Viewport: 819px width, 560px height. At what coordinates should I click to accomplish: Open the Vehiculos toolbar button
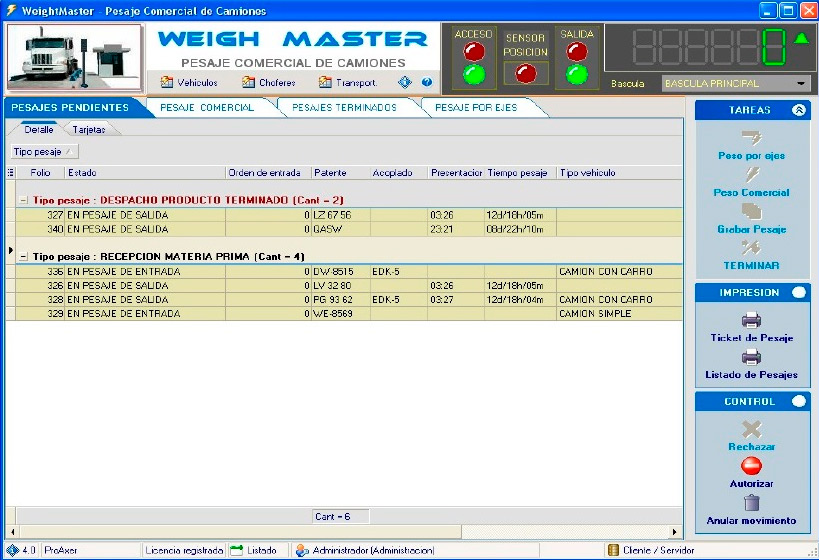189,83
